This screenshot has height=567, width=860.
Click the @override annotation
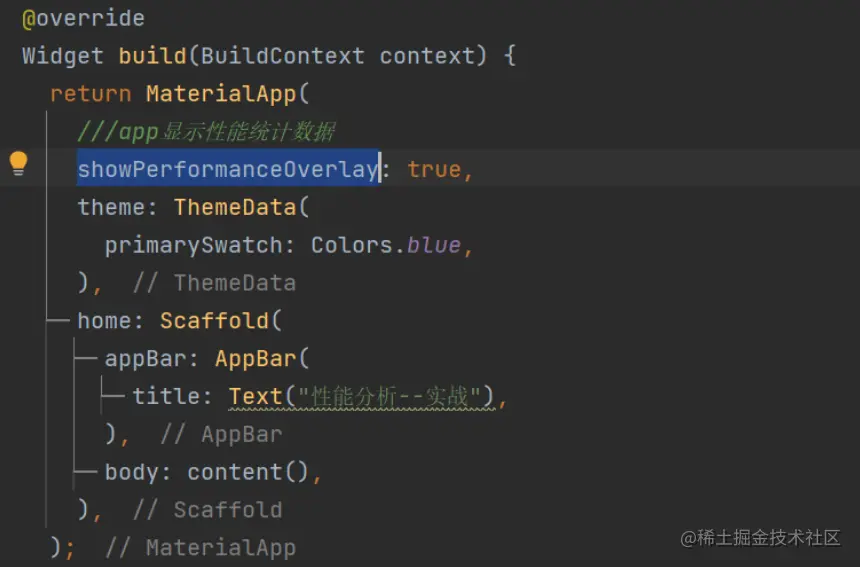83,18
